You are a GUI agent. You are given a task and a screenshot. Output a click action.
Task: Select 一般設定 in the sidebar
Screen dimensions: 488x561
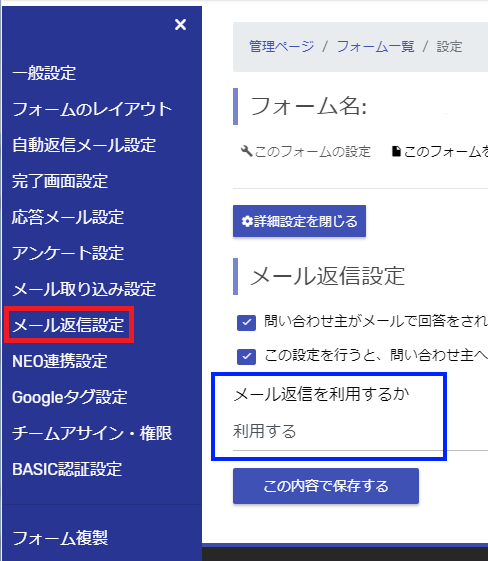tap(44, 73)
